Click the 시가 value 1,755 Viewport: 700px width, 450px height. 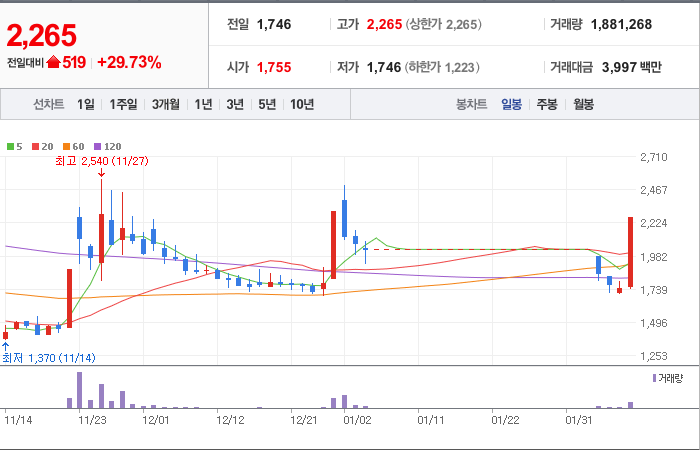click(x=274, y=67)
